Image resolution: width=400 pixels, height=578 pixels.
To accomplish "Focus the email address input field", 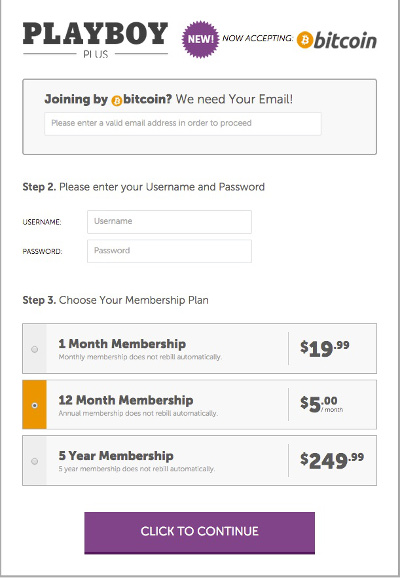I will [x=183, y=123].
